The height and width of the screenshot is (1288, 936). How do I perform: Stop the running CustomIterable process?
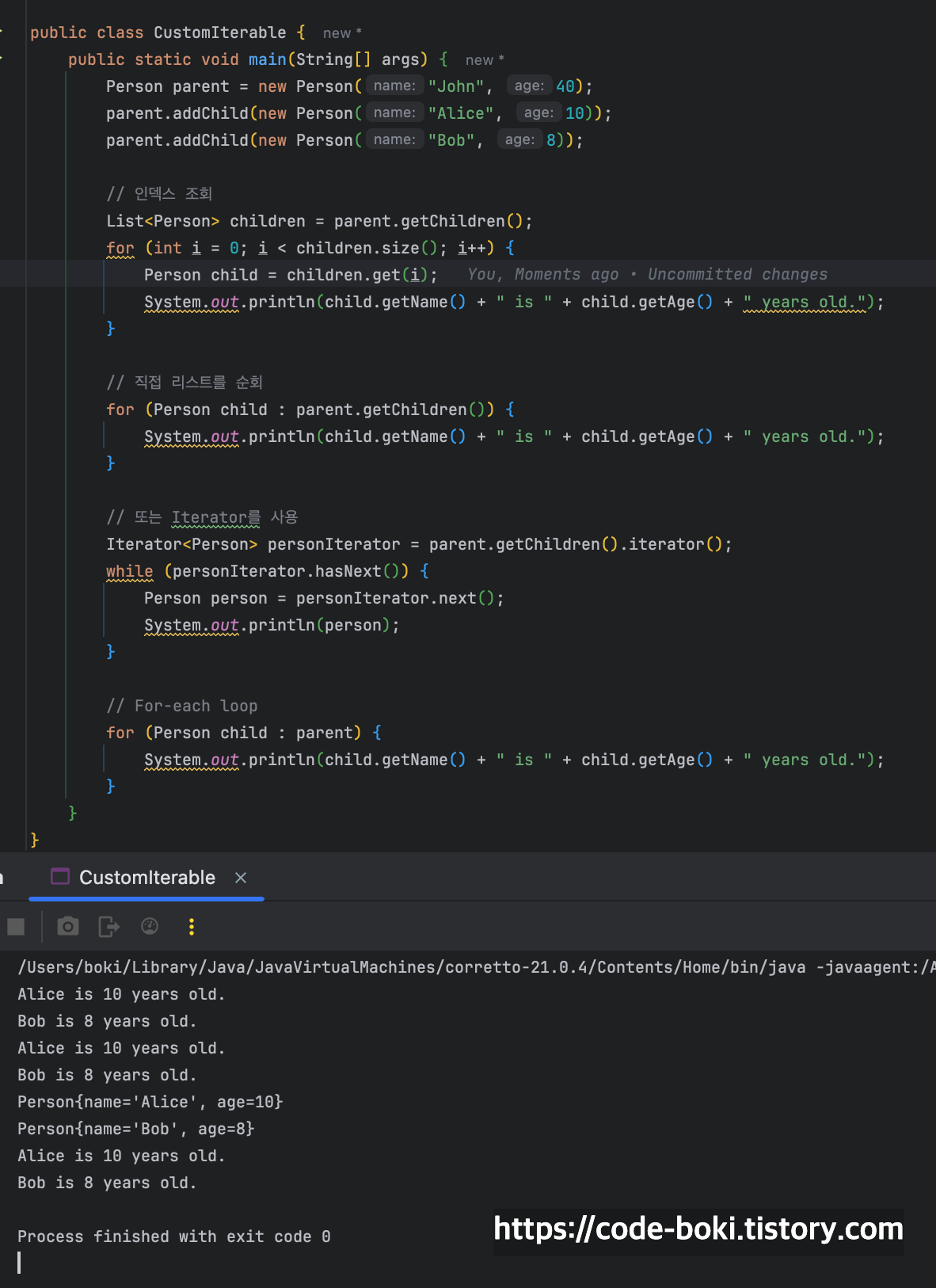(x=16, y=927)
